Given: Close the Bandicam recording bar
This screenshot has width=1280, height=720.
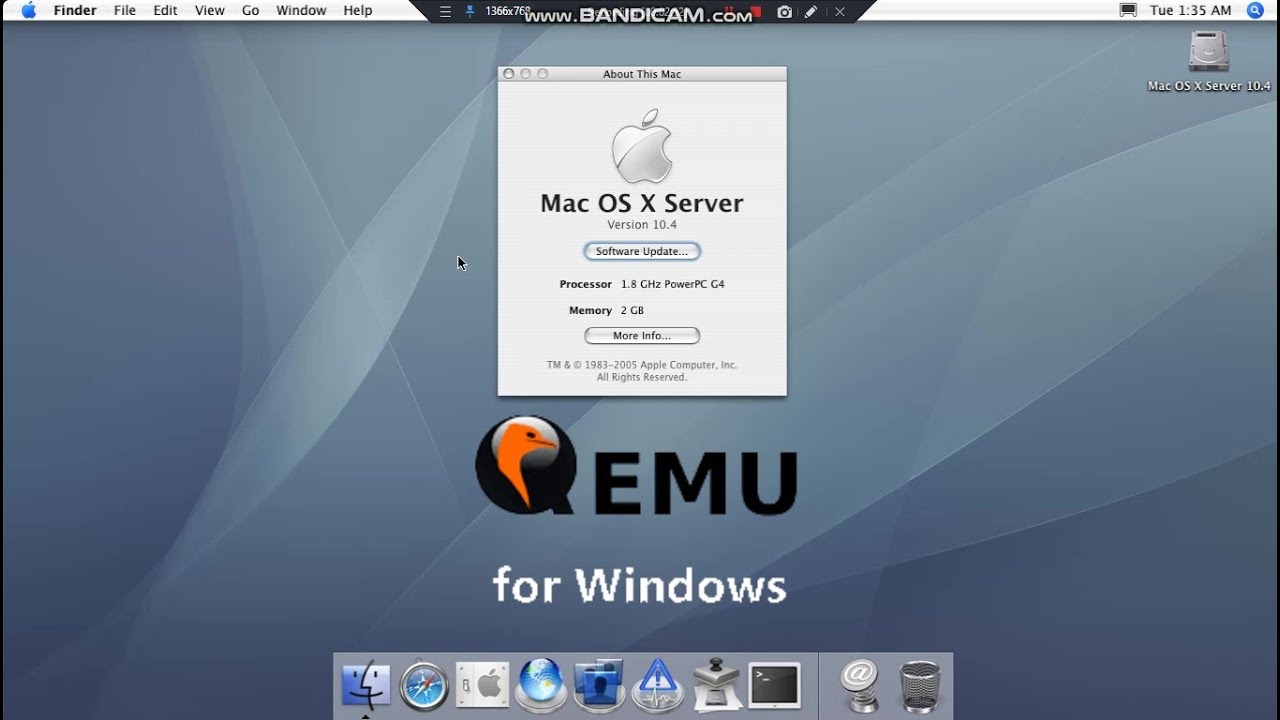Looking at the screenshot, I should 839,12.
